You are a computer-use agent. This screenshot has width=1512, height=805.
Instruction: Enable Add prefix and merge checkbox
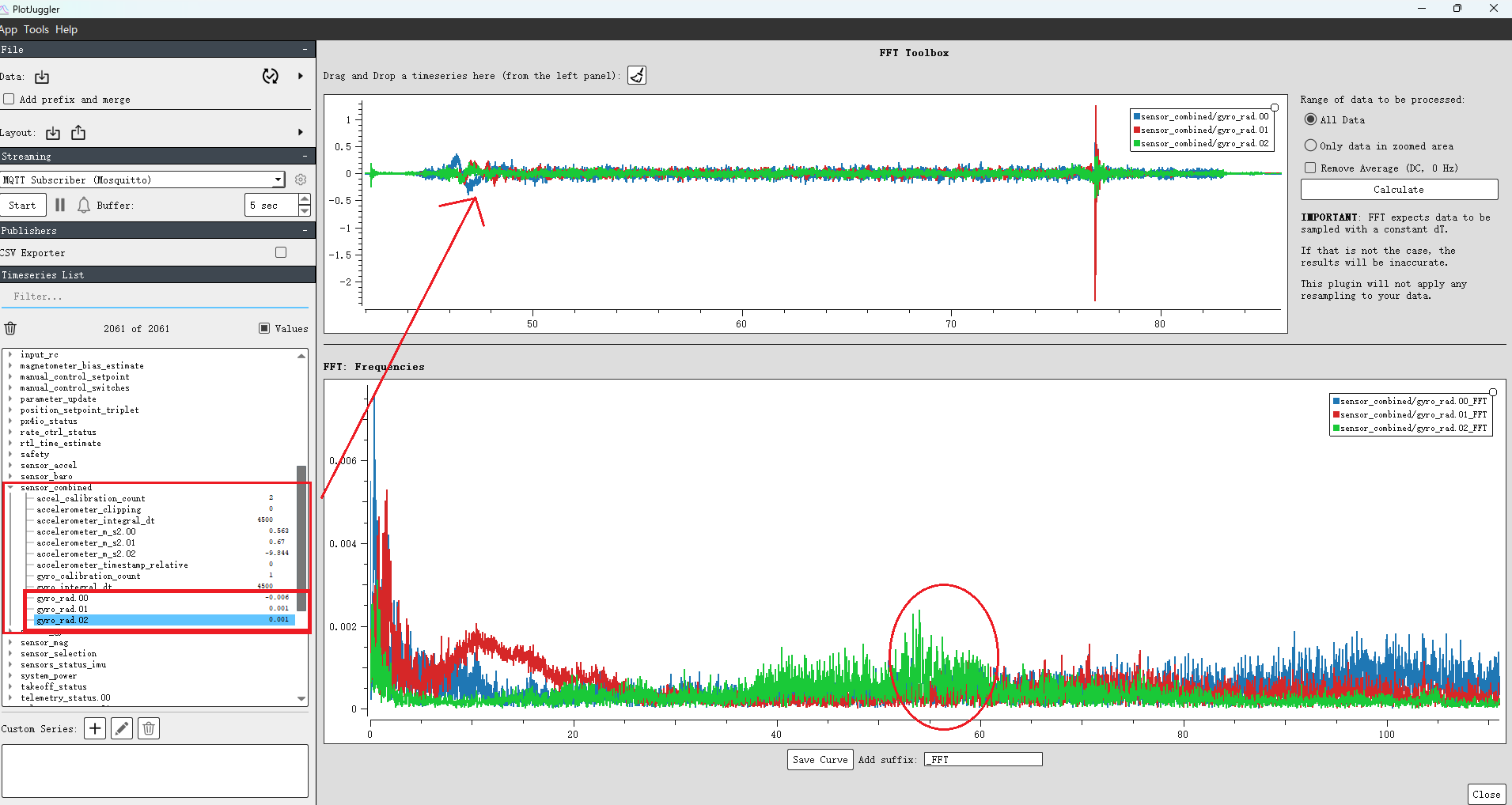9,99
